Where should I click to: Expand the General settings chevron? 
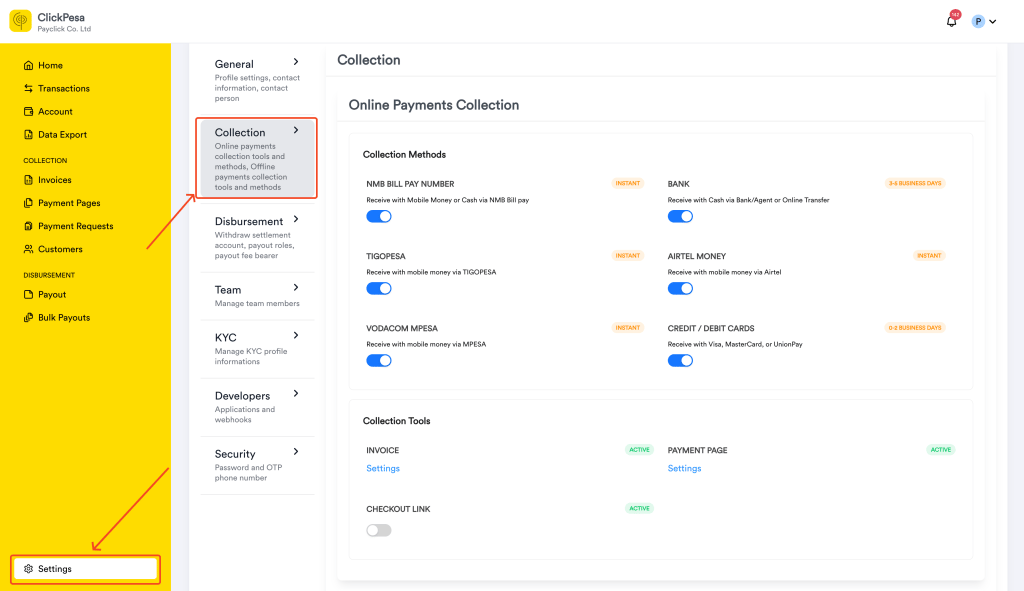pyautogui.click(x=296, y=61)
